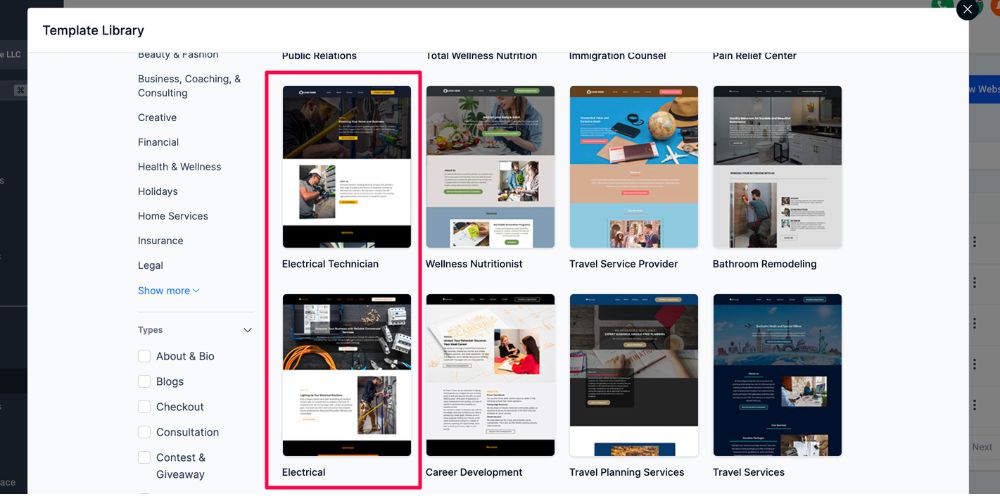Expand the Show more categories link
Image resolution: width=1000 pixels, height=500 pixels.
click(x=164, y=291)
